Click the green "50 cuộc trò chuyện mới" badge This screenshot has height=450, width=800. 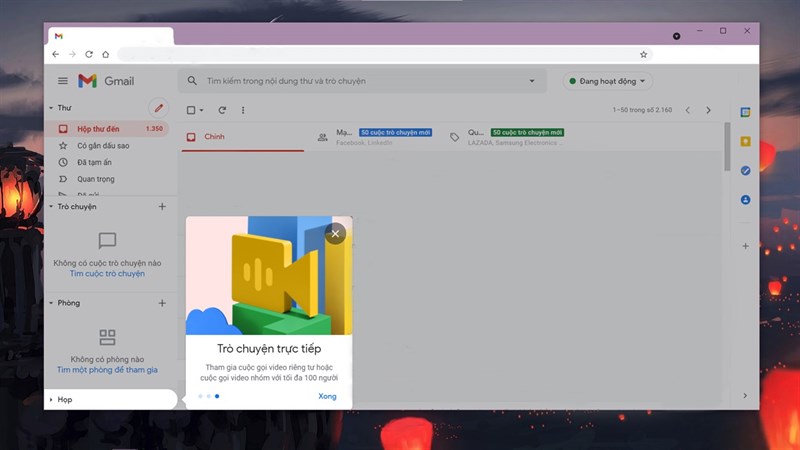[528, 132]
